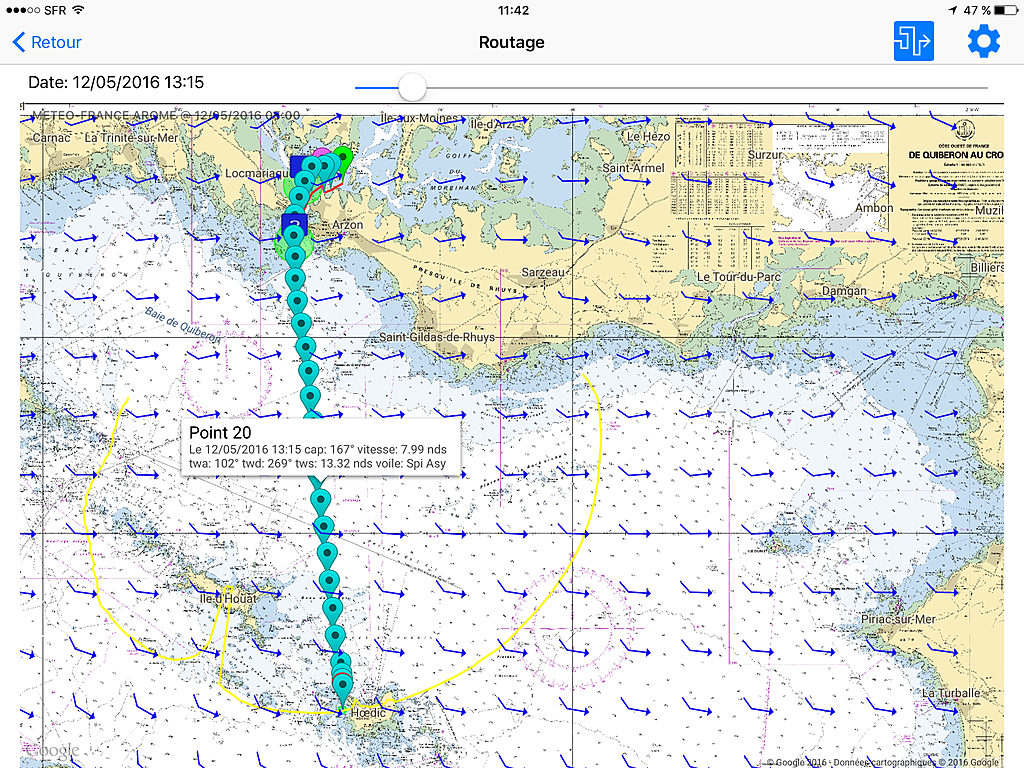Tap the battery indicator icon
This screenshot has width=1024, height=768.
(1006, 10)
